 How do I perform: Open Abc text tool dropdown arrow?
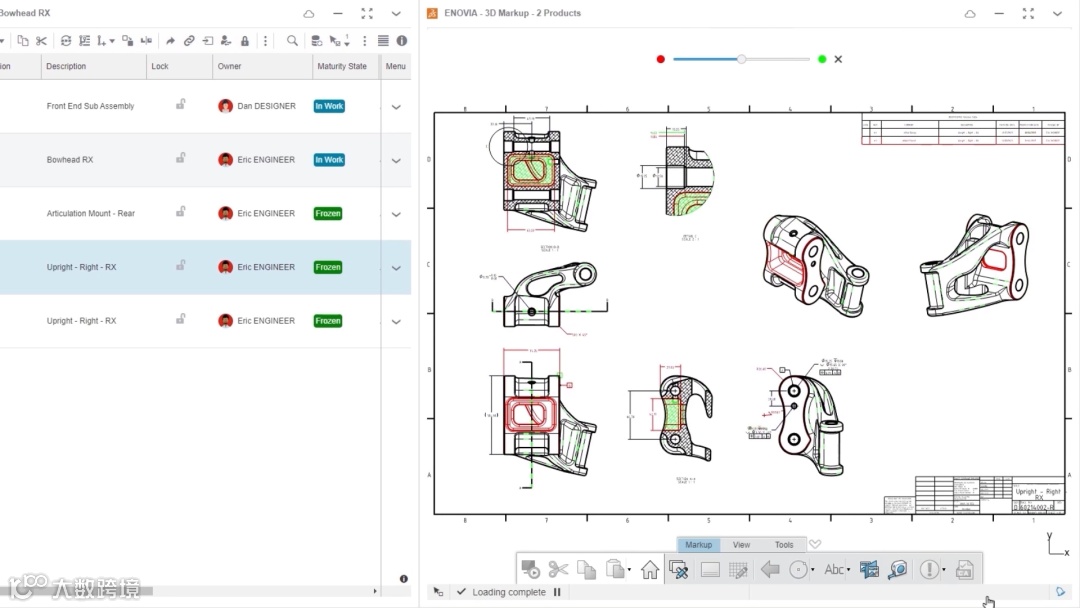coord(848,570)
